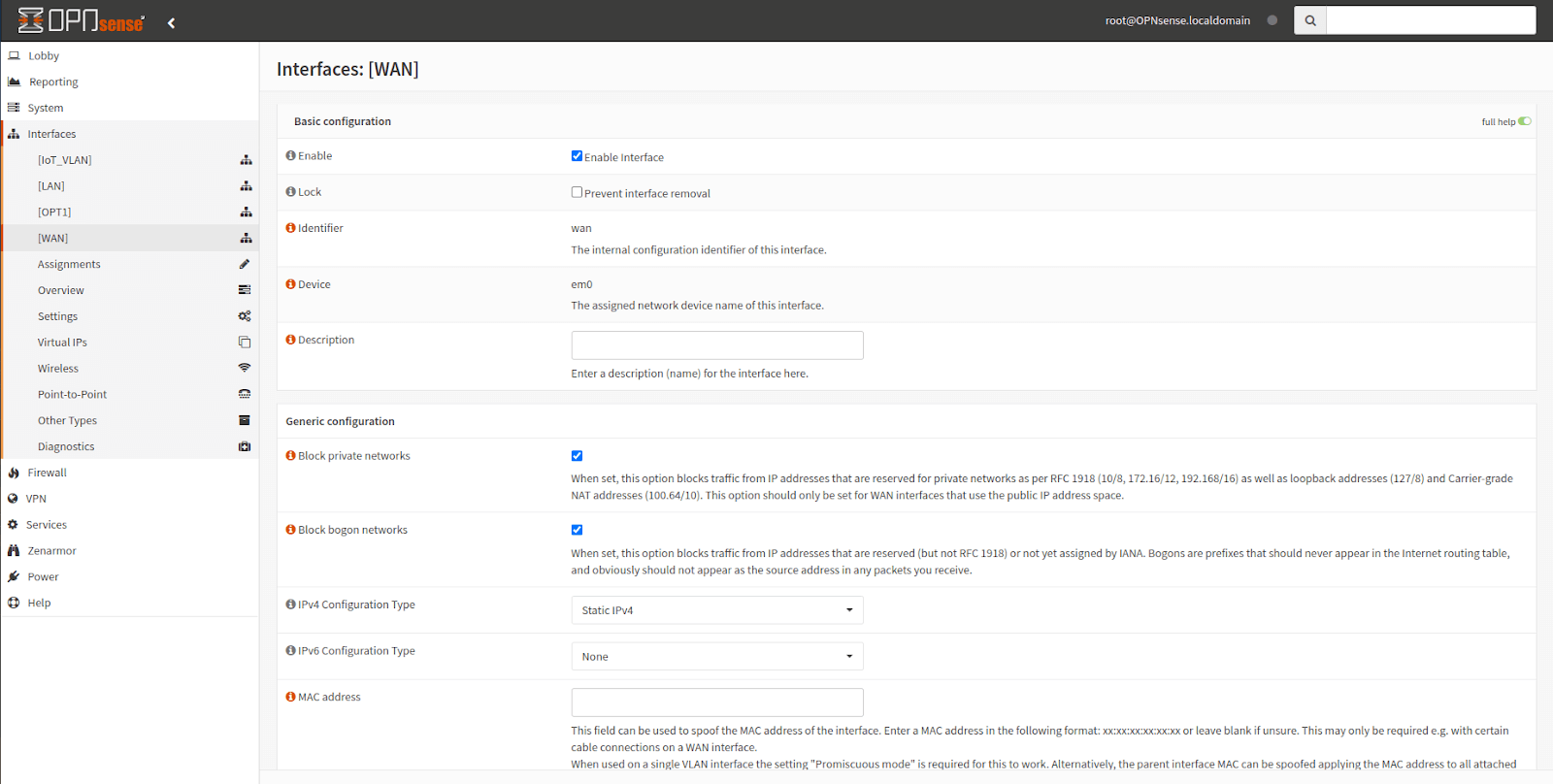This screenshot has width=1553, height=784.
Task: Click the root@OPNsense.localdomain user label
Action: click(1177, 20)
